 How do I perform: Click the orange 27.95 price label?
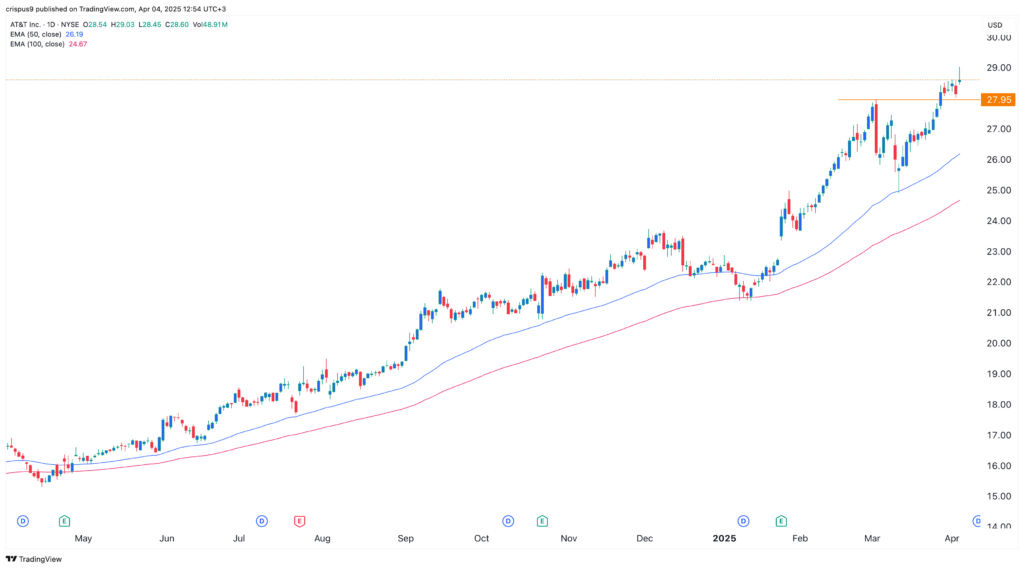(998, 100)
